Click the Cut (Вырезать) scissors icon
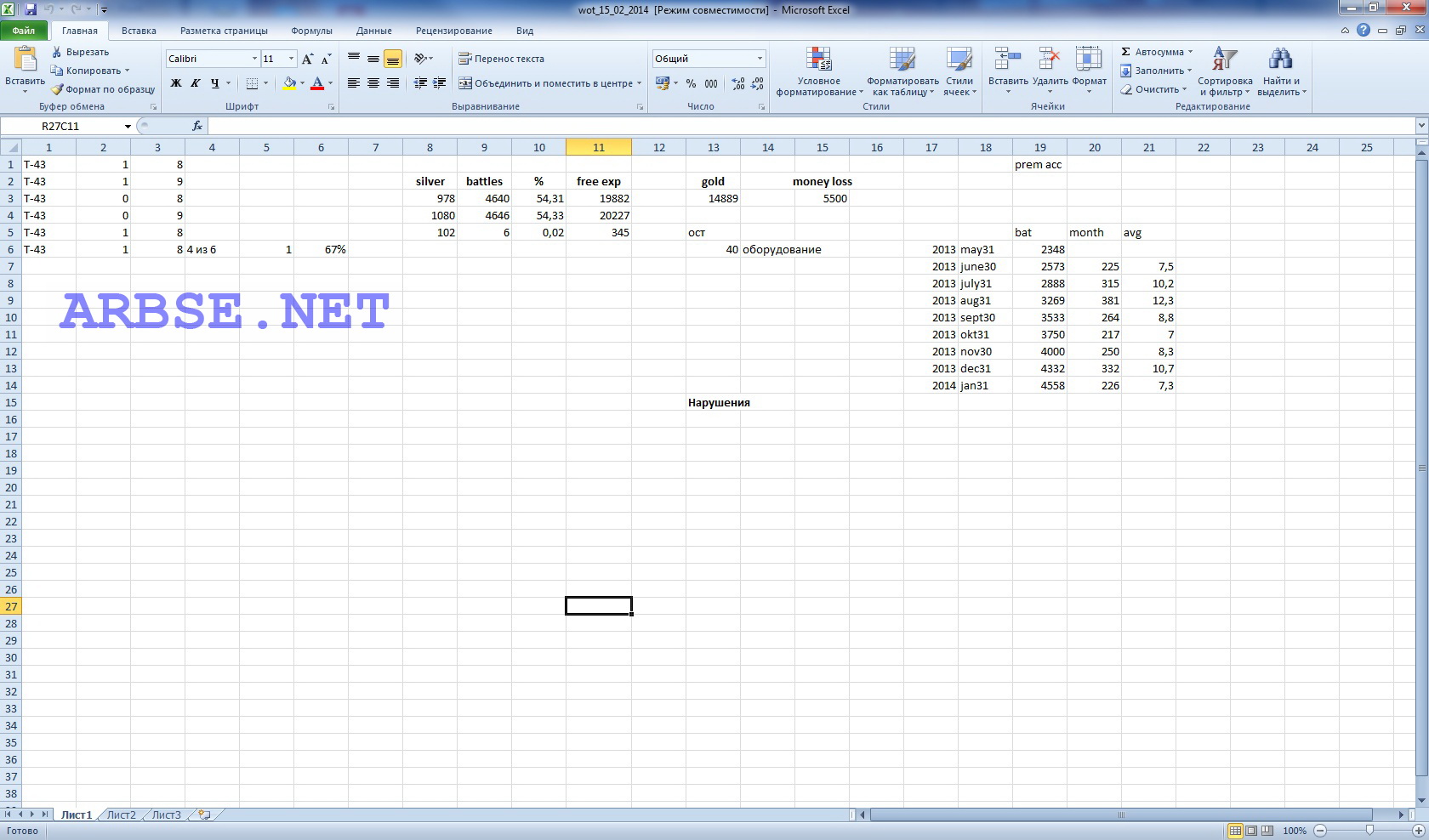The image size is (1429, 840). pos(56,52)
